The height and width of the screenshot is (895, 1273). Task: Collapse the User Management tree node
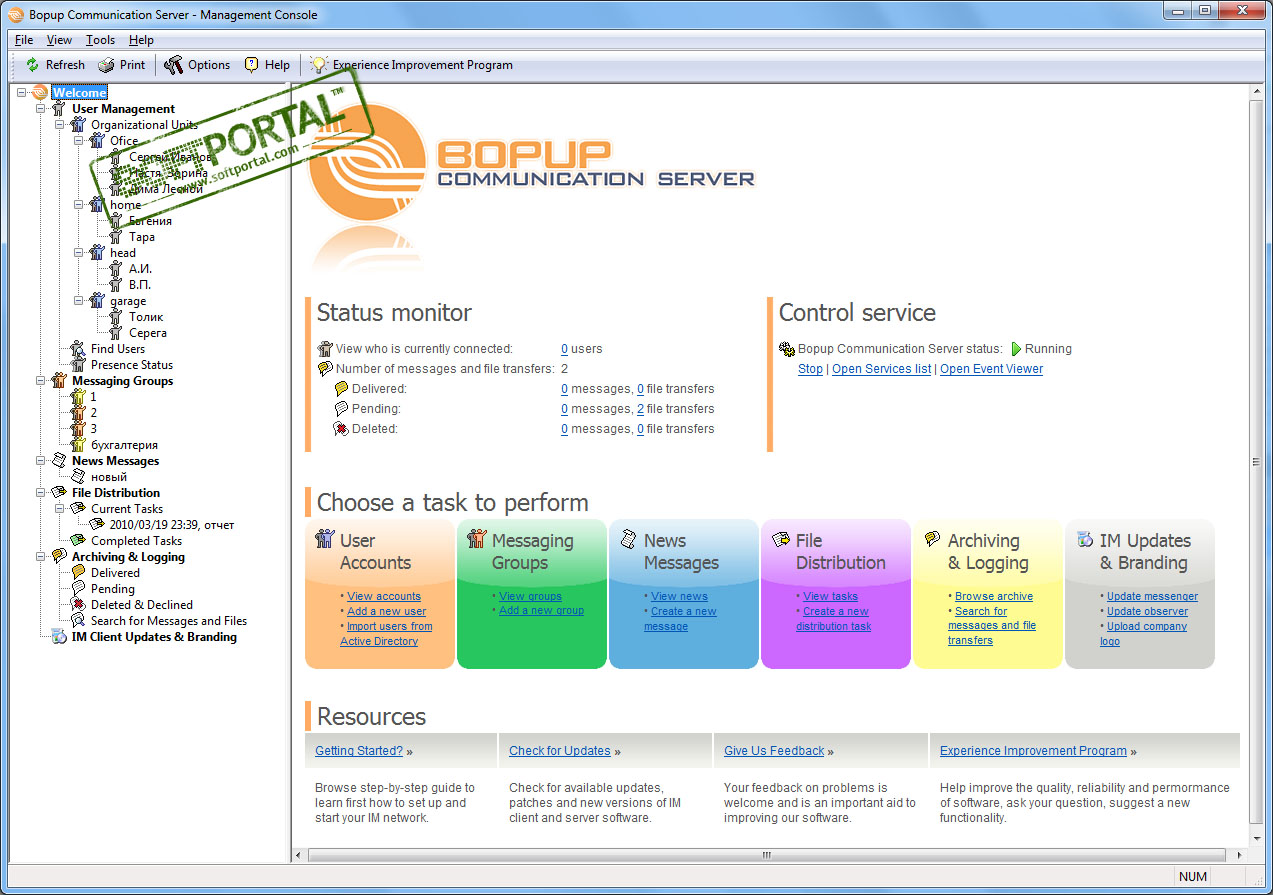[40, 109]
